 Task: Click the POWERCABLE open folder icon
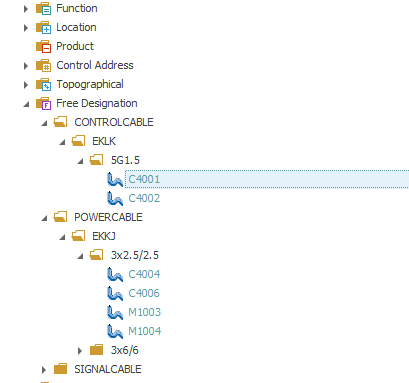(60, 217)
